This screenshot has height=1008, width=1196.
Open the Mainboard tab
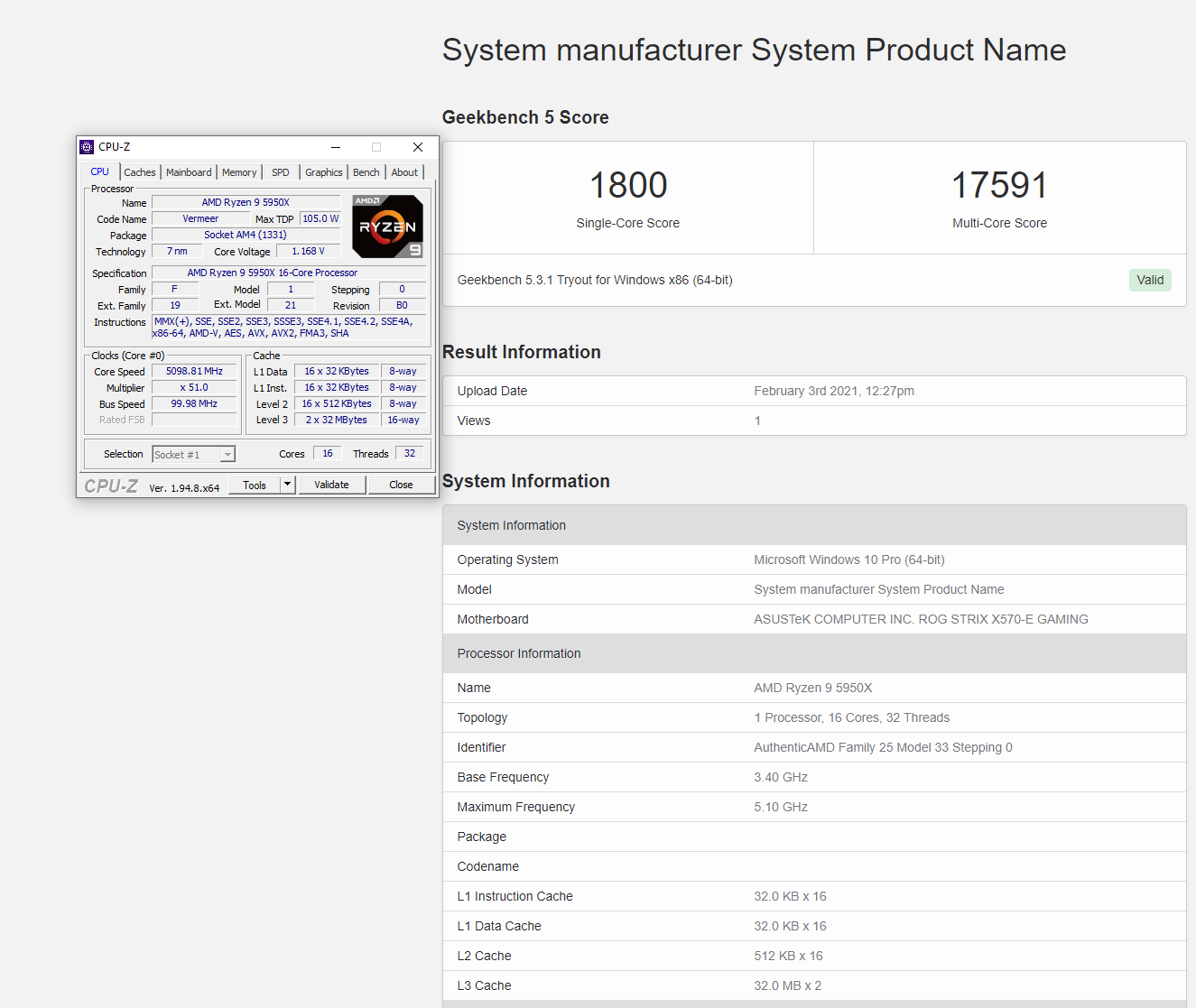(189, 172)
